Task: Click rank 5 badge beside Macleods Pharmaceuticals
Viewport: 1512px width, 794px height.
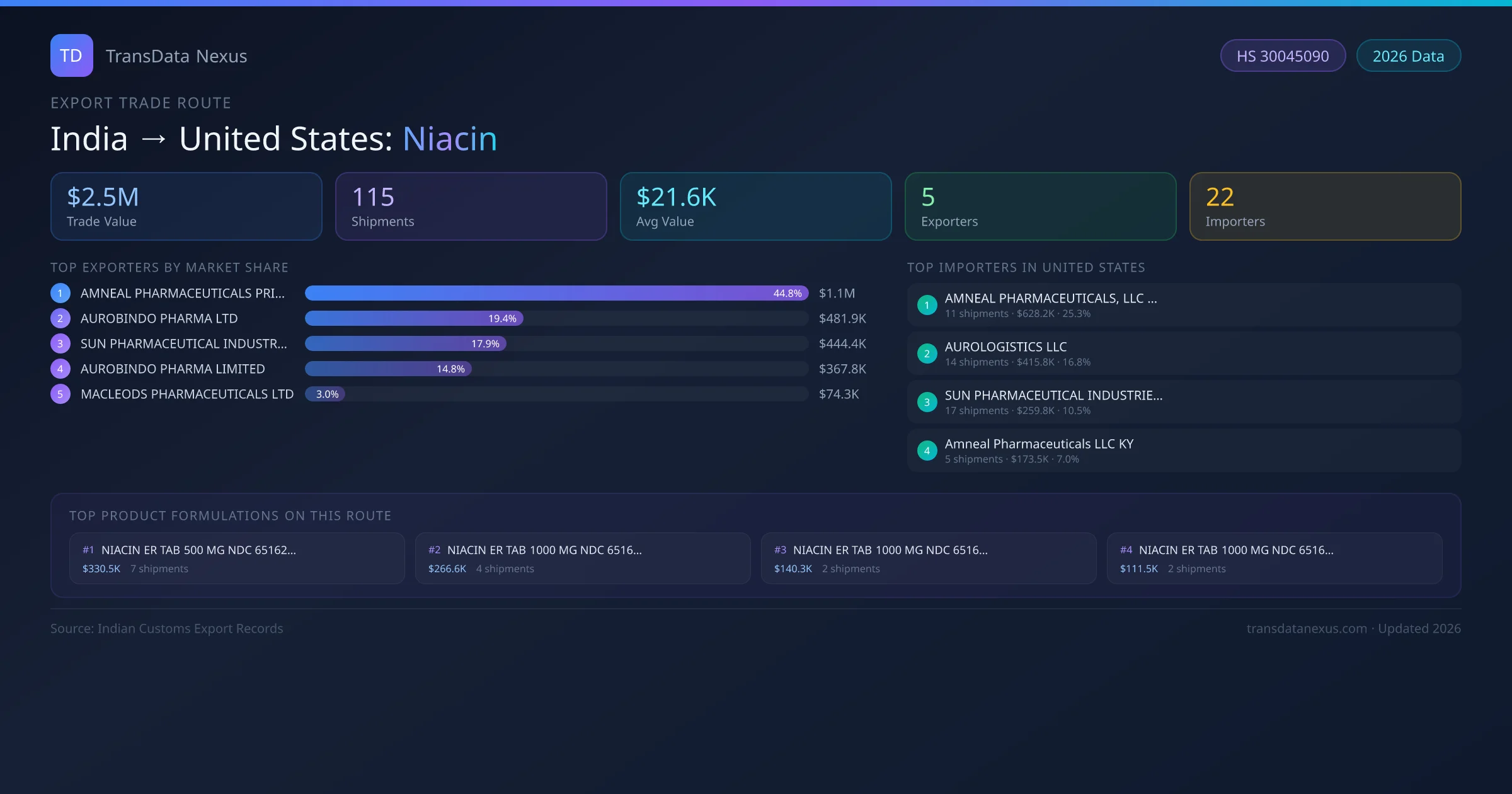Action: point(60,394)
